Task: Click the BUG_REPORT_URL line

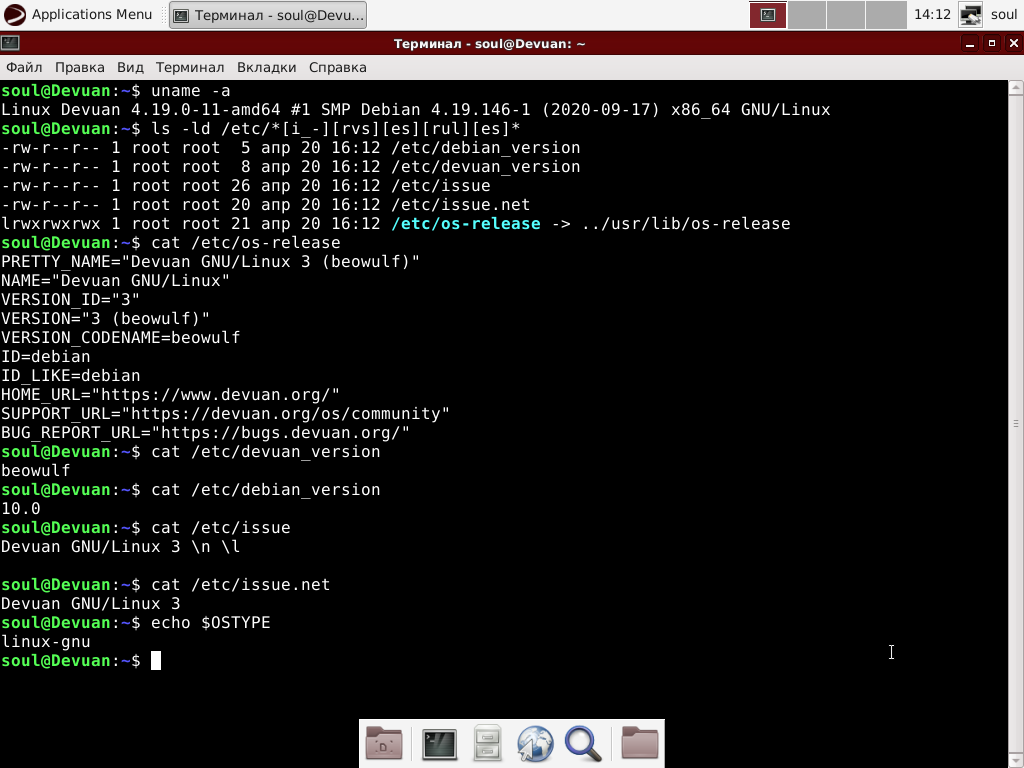Action: click(x=205, y=432)
